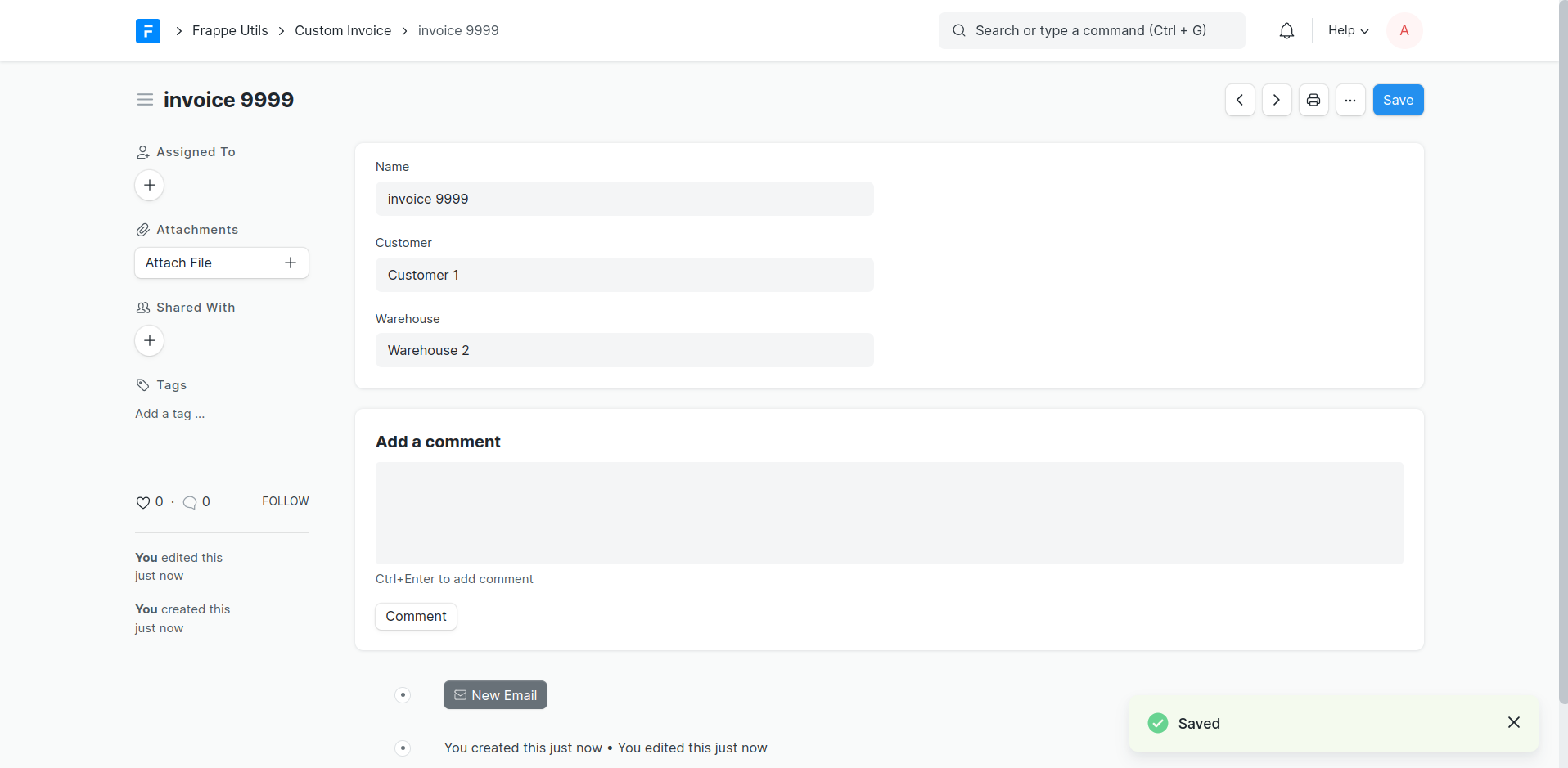Go to previous document arrow
The width and height of the screenshot is (1568, 768).
(x=1240, y=100)
